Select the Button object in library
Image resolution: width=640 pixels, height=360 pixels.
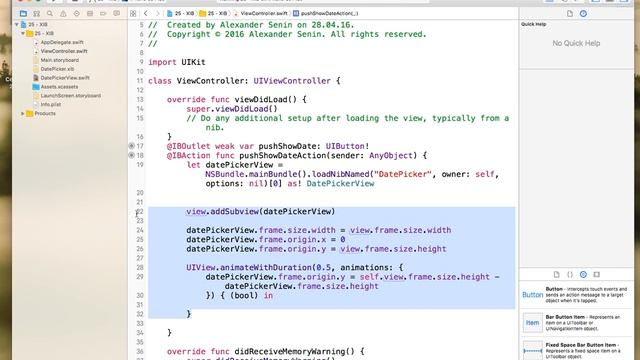[x=577, y=295]
